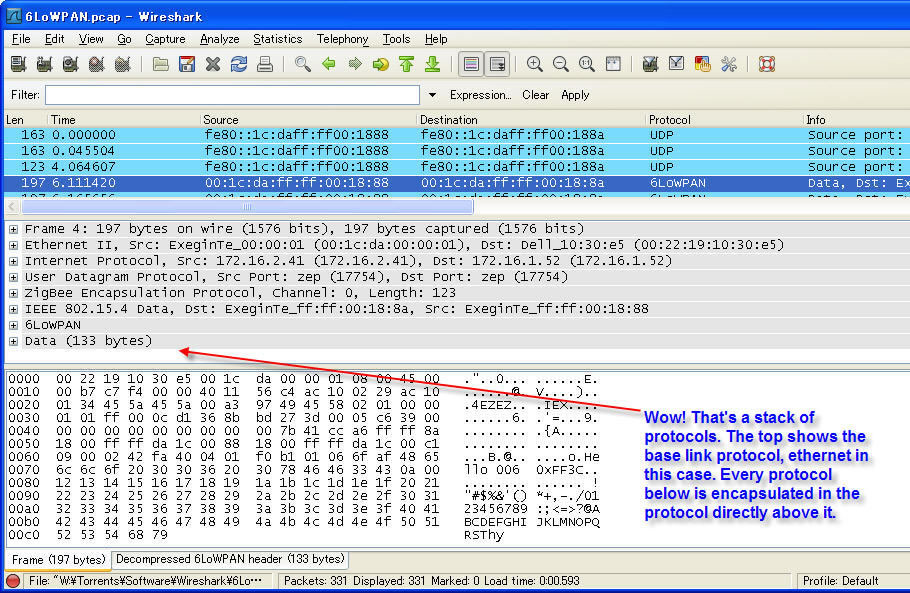Open a capture file icon
The height and width of the screenshot is (593, 910).
pyautogui.click(x=161, y=64)
